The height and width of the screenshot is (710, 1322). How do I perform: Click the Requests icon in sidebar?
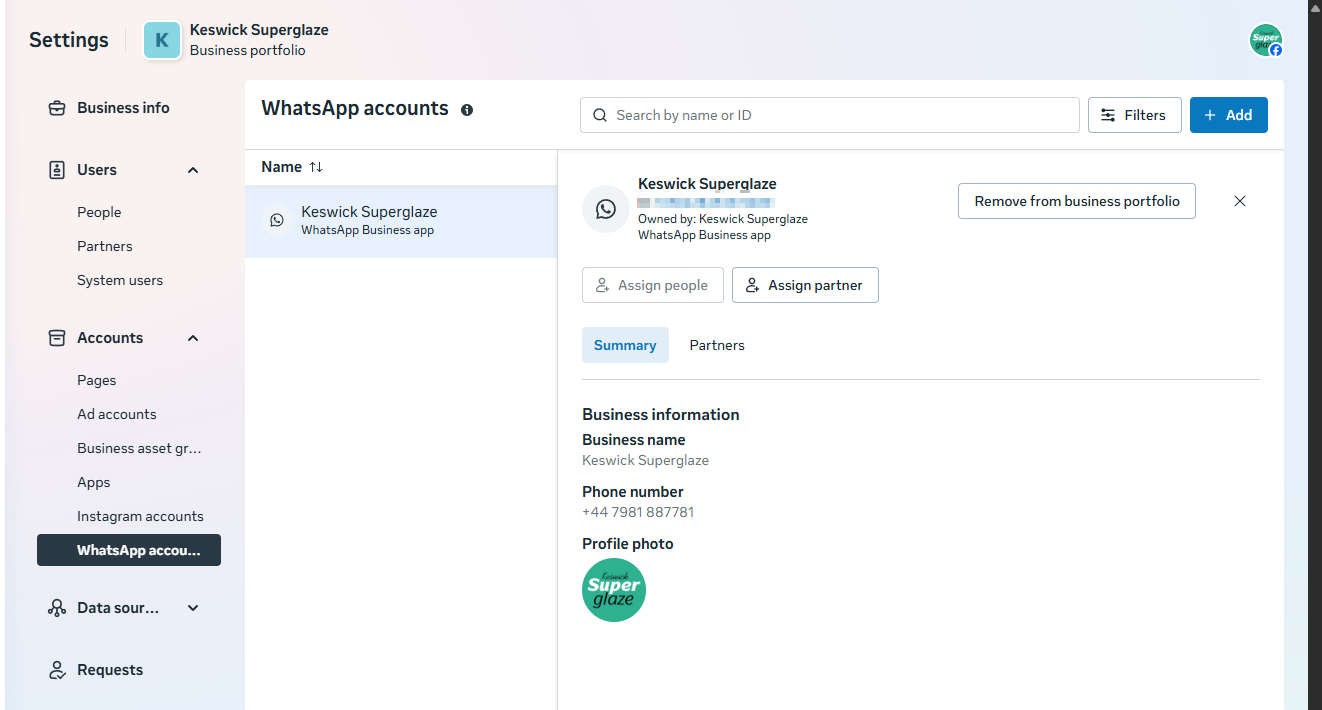pyautogui.click(x=57, y=670)
